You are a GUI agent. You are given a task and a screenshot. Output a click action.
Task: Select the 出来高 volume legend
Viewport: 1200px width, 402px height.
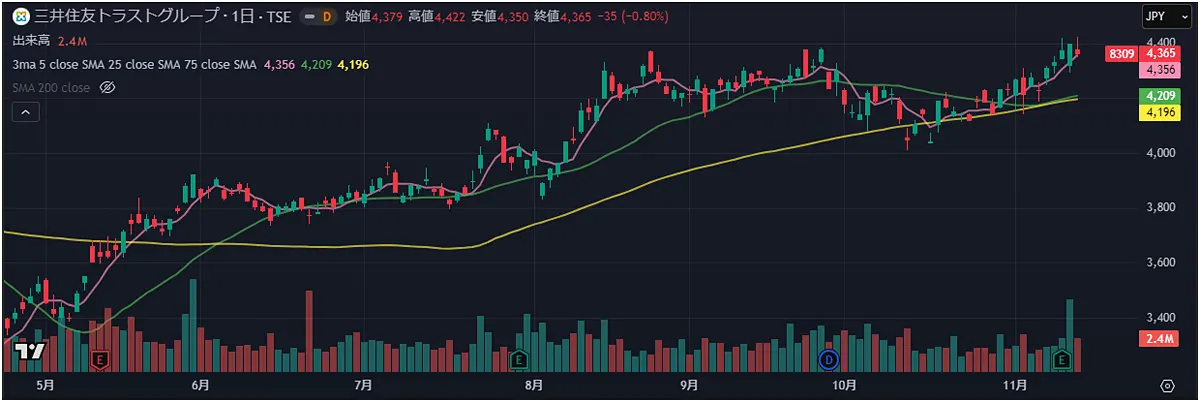coord(32,41)
